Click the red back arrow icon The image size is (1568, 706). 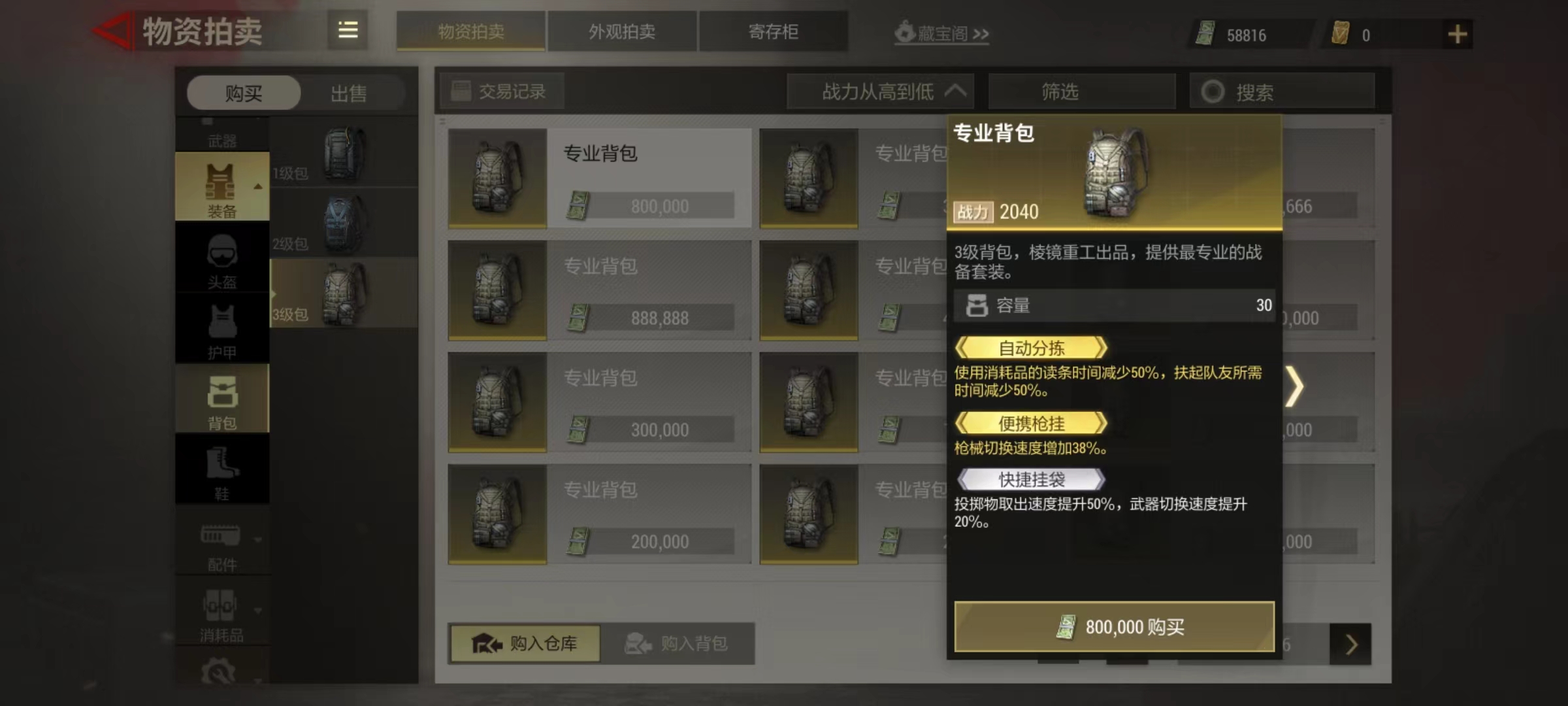tap(112, 31)
